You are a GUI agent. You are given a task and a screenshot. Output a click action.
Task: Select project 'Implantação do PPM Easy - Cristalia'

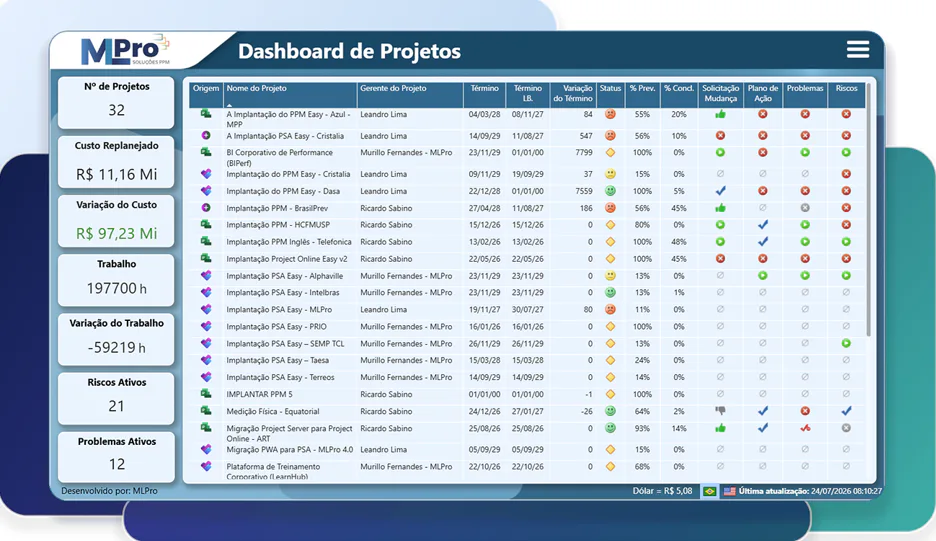[x=288, y=174]
